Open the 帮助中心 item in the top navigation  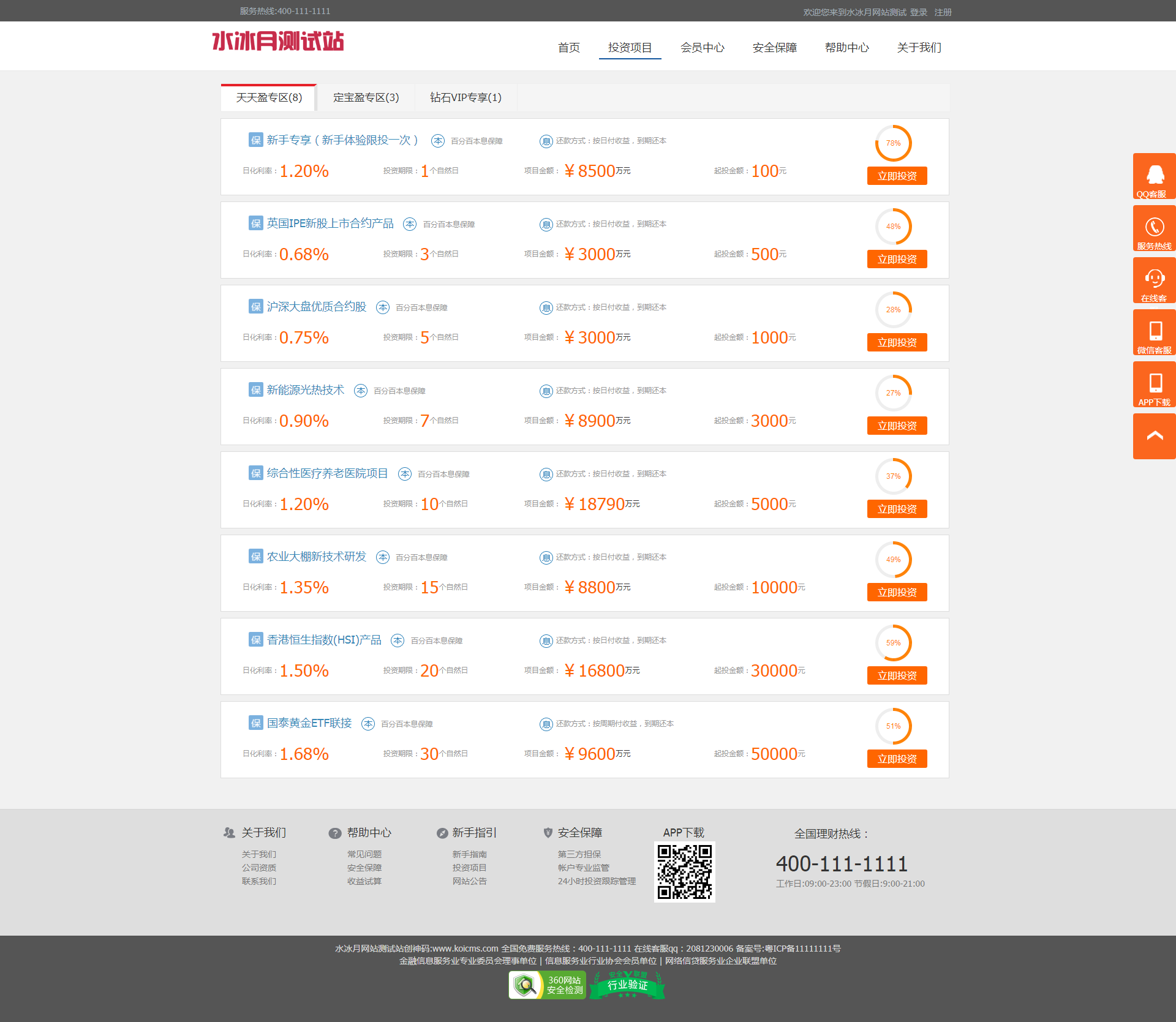pos(847,48)
